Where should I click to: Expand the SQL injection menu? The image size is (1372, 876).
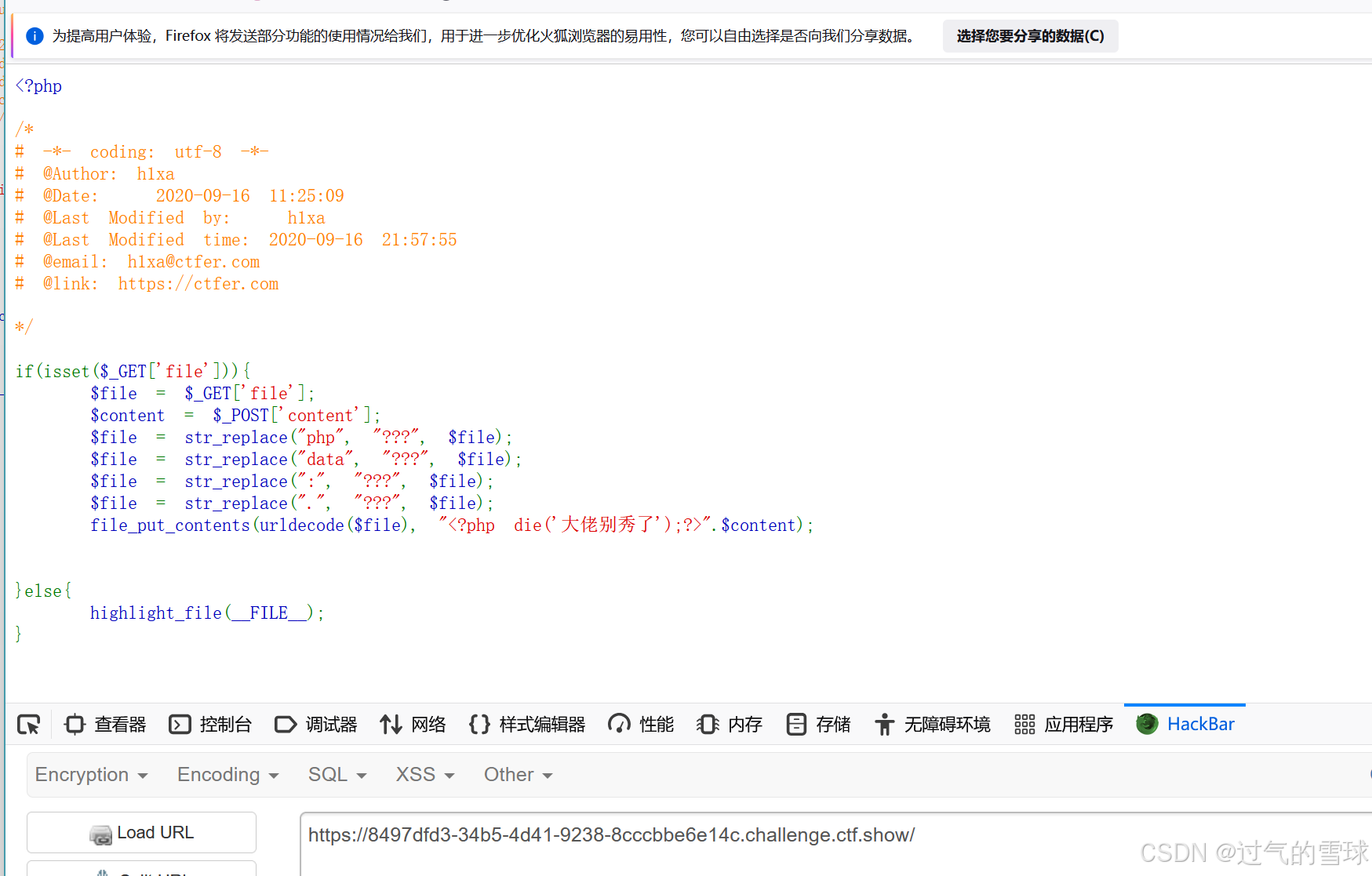tap(337, 774)
